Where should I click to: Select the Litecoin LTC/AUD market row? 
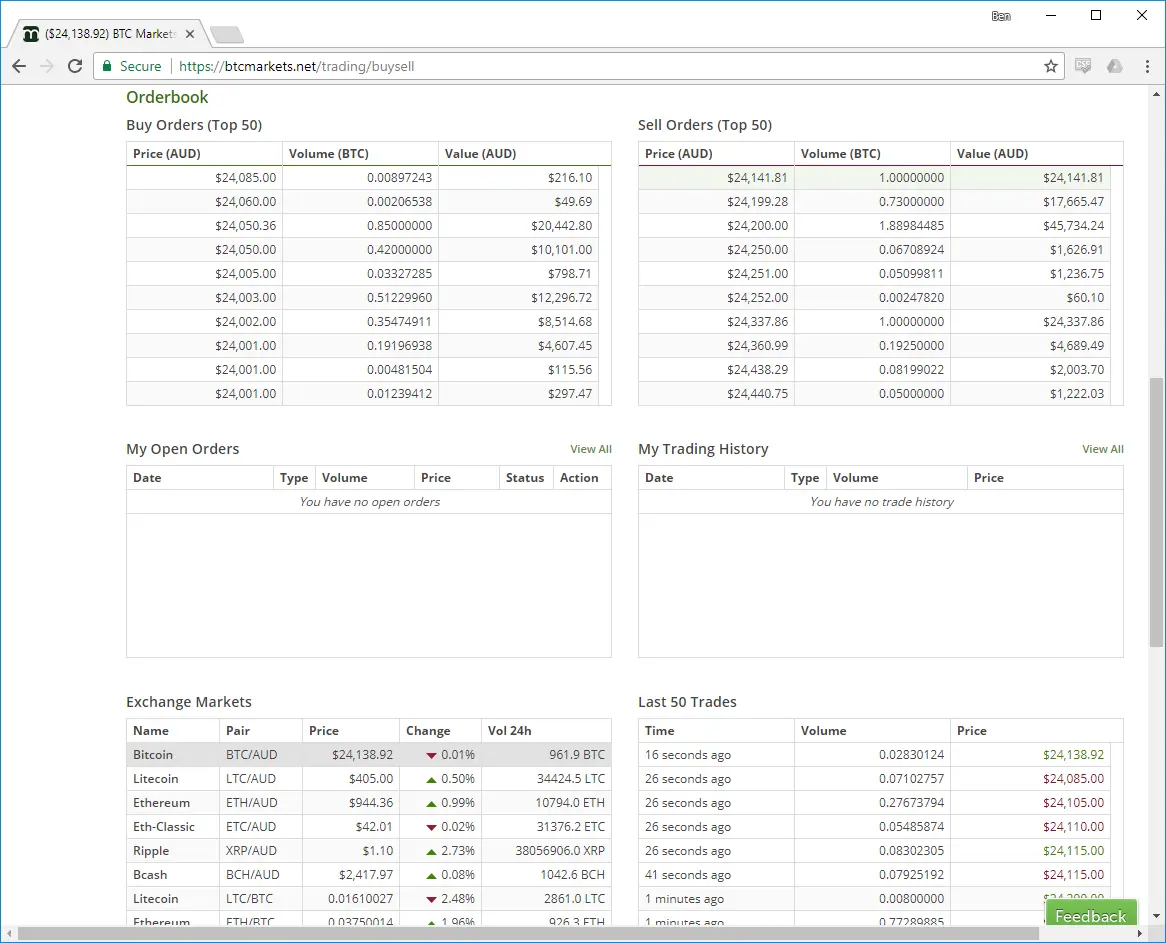[369, 779]
